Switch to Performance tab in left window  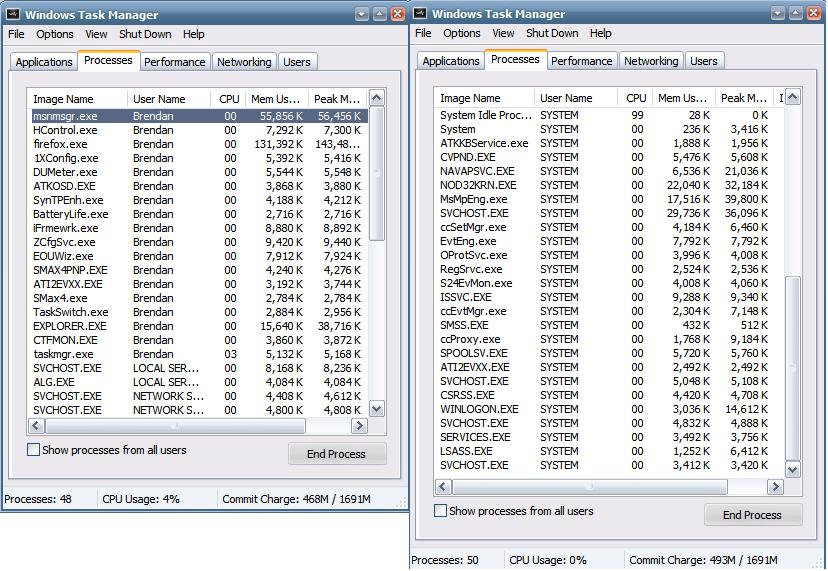point(175,62)
